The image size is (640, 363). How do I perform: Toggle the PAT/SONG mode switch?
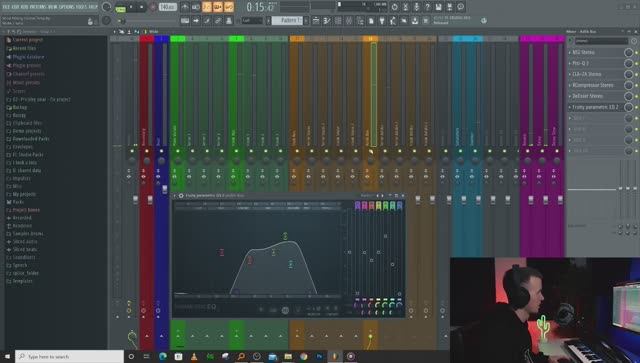point(120,8)
